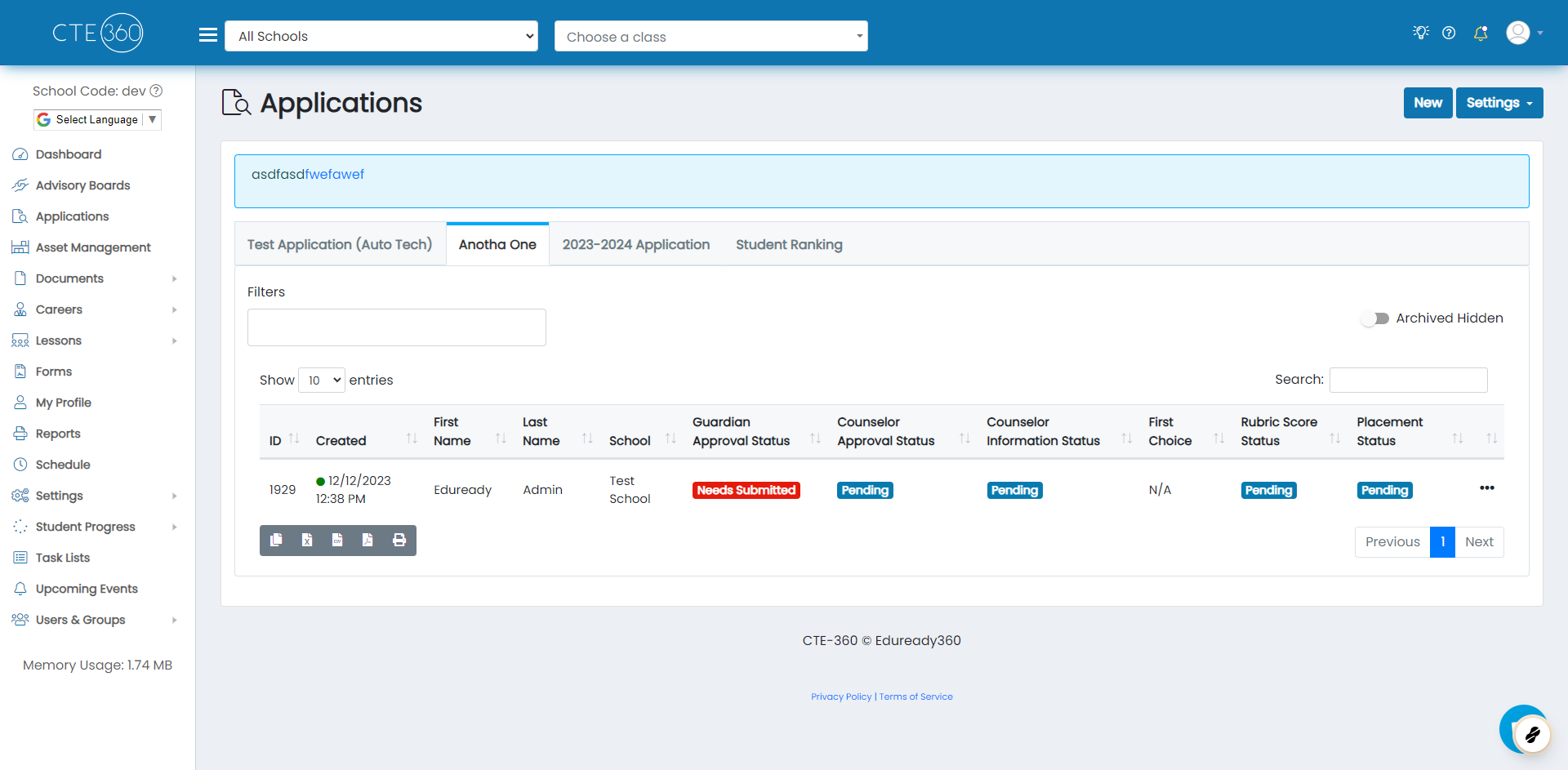Sort by First Choice column arrows
1568x770 pixels.
(1219, 438)
